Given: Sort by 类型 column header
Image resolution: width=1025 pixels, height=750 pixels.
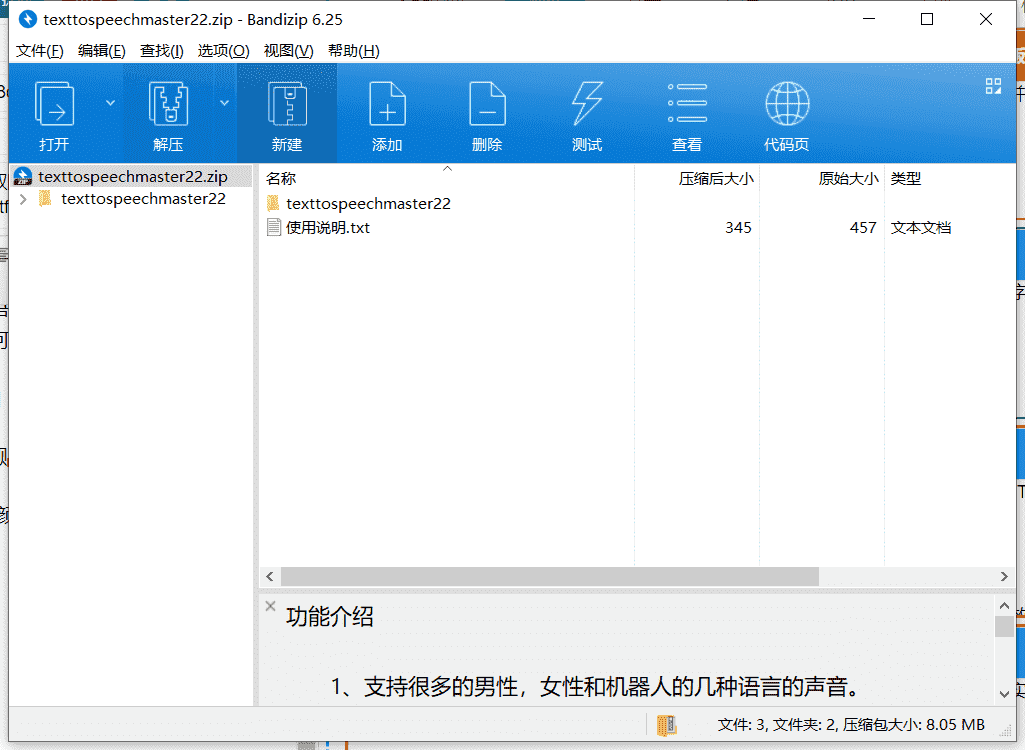Looking at the screenshot, I should [905, 179].
